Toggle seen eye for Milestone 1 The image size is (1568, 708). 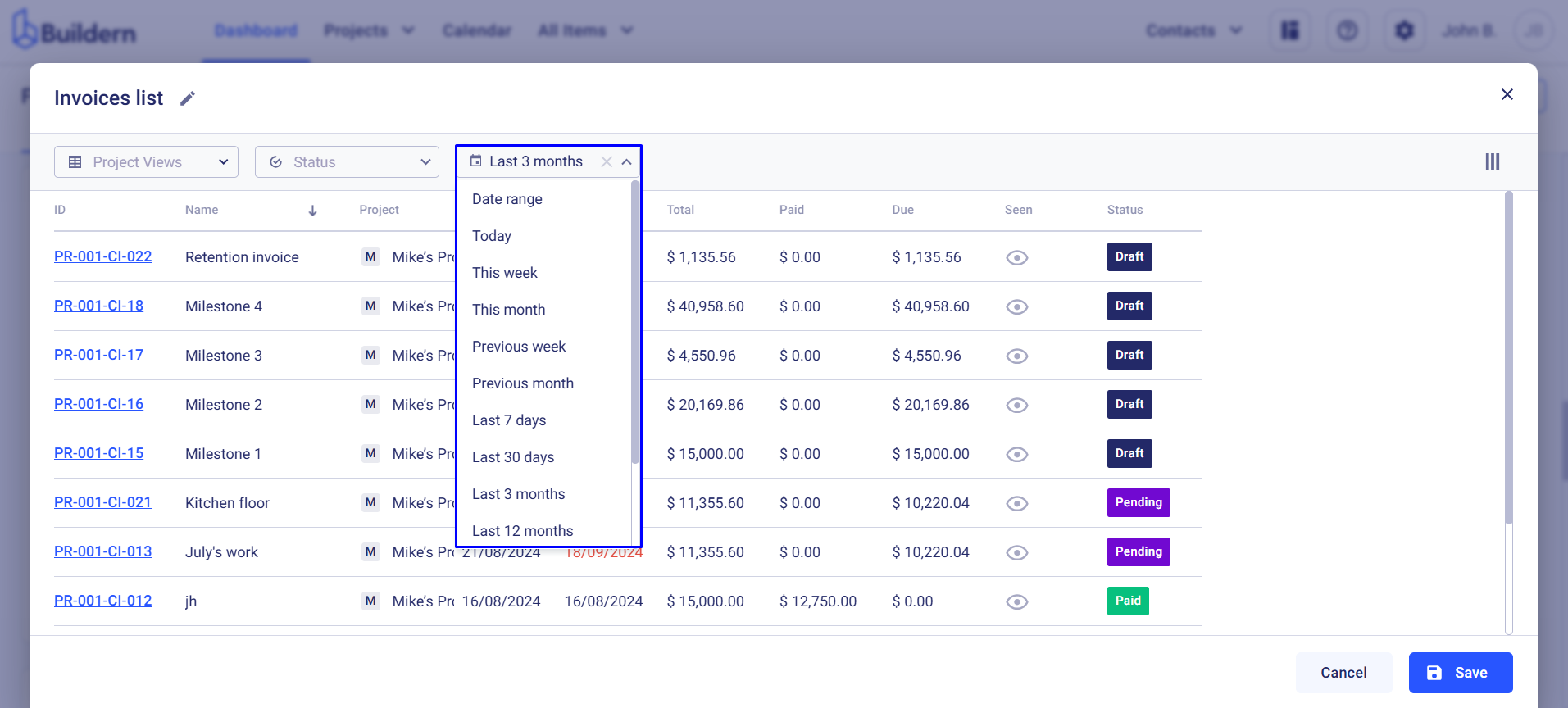(x=1017, y=454)
